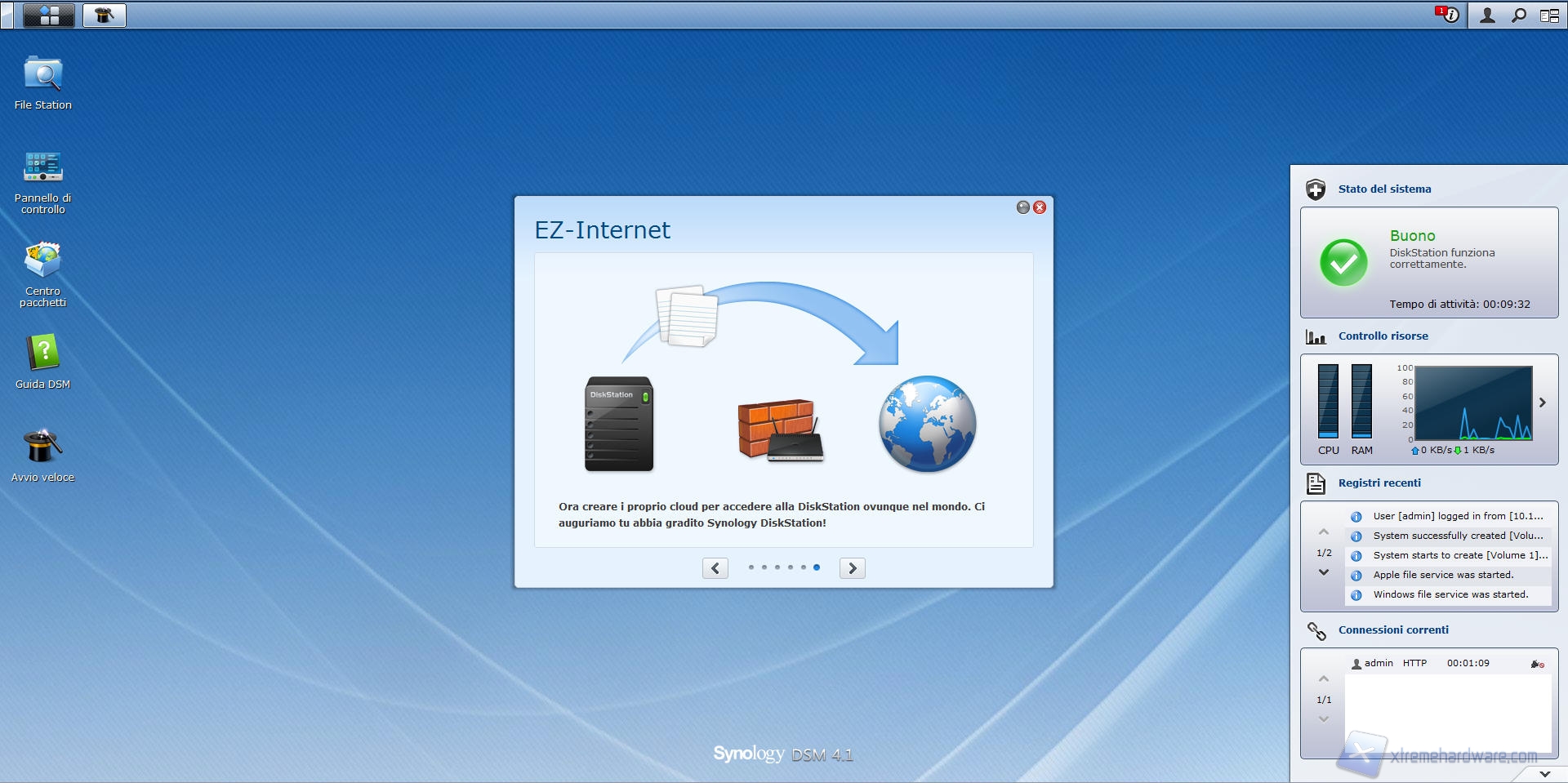Collapse widget panel with bottom chevron

[1544, 773]
